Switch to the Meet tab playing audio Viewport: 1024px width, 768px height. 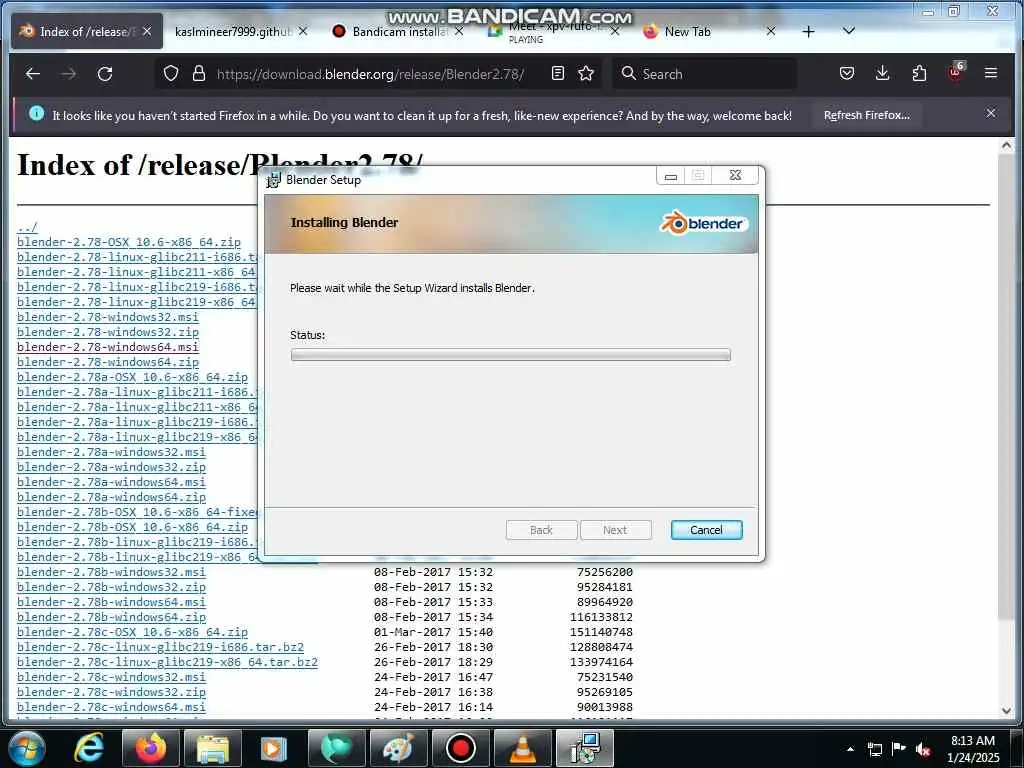pyautogui.click(x=552, y=31)
